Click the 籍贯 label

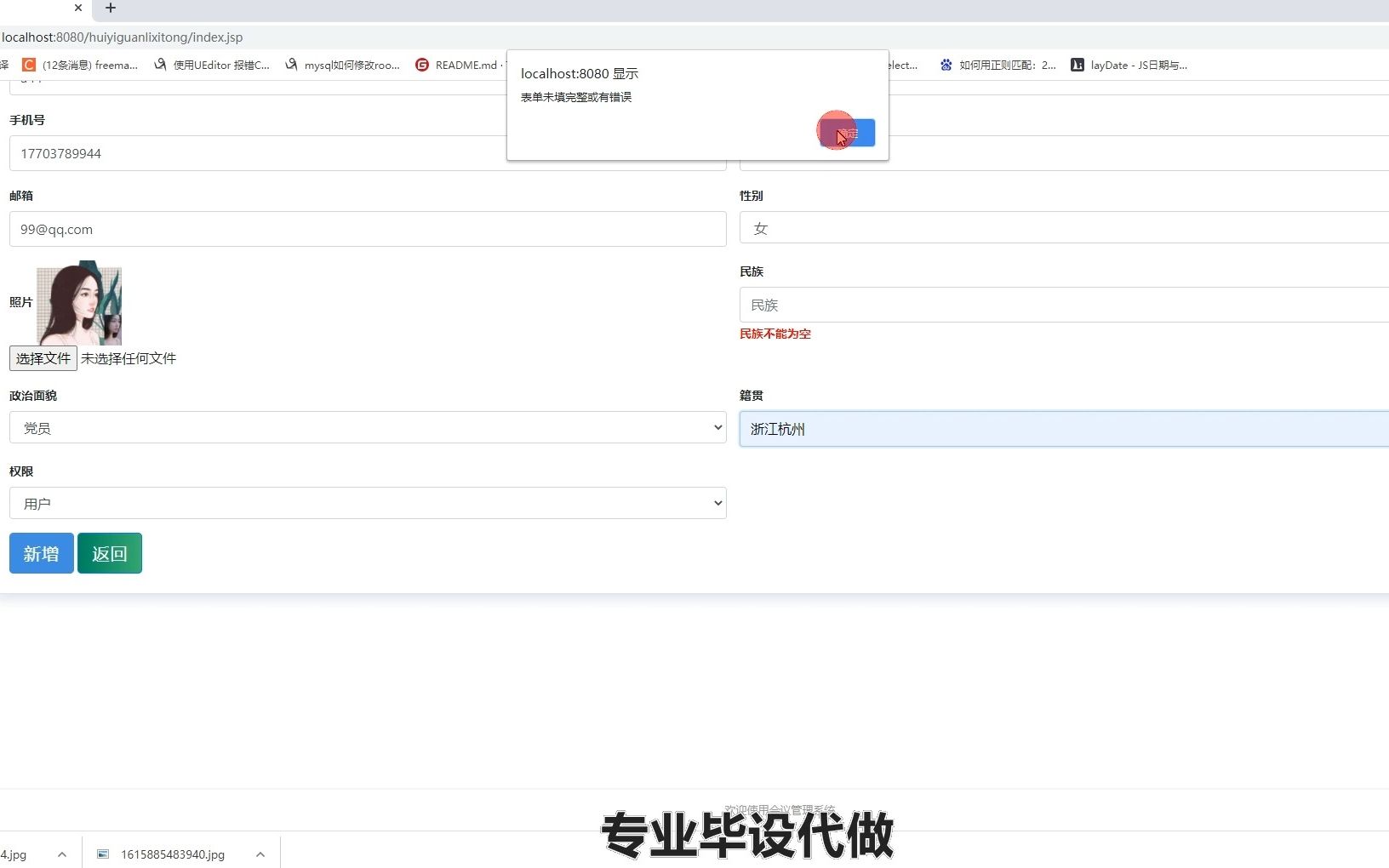[x=752, y=396]
